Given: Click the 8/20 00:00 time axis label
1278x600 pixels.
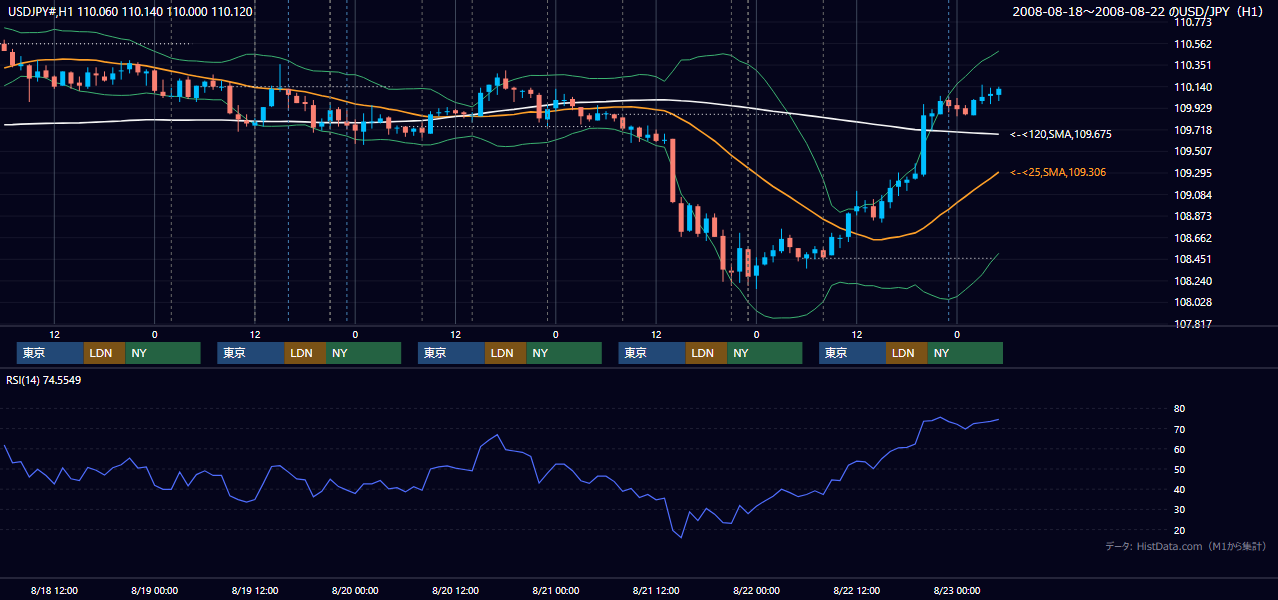Looking at the screenshot, I should pos(355,590).
